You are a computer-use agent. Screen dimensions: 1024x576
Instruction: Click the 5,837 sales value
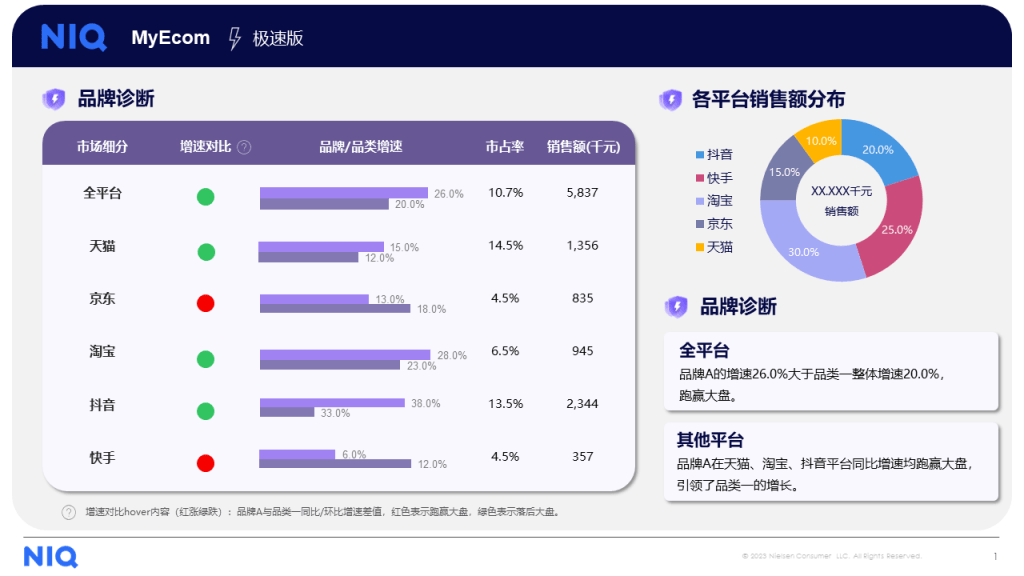tap(583, 193)
